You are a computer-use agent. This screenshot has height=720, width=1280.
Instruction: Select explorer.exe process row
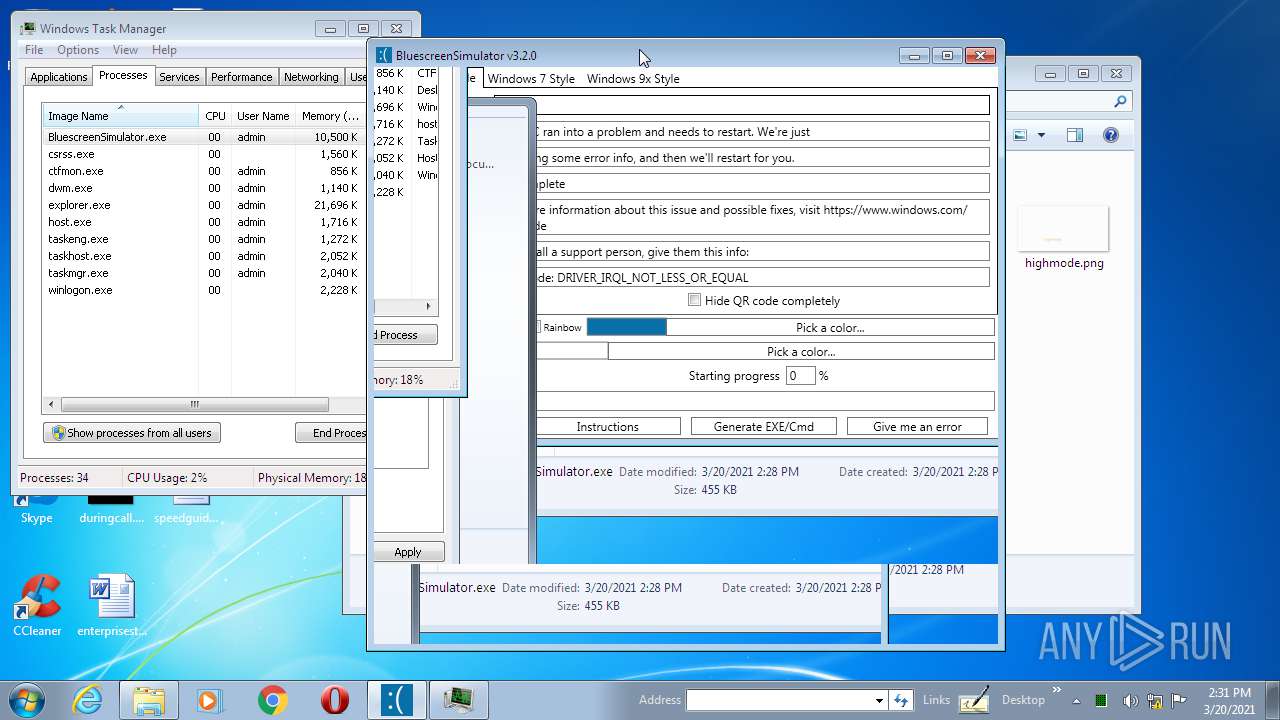pos(203,205)
